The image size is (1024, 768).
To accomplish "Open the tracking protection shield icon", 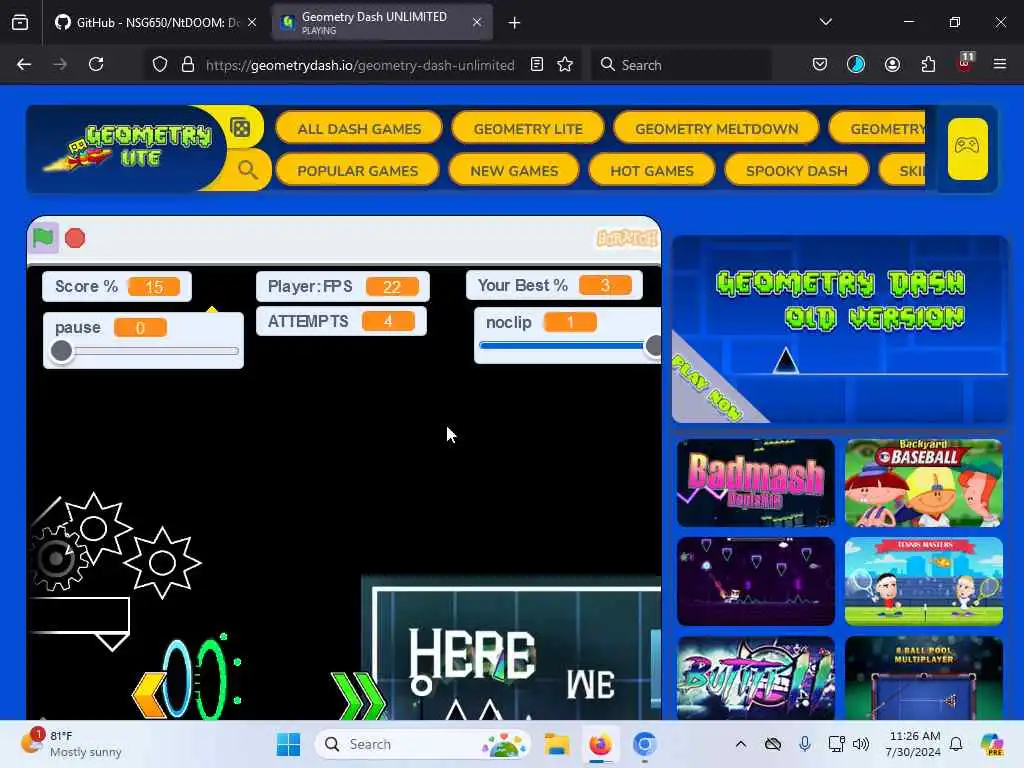I will point(160,65).
